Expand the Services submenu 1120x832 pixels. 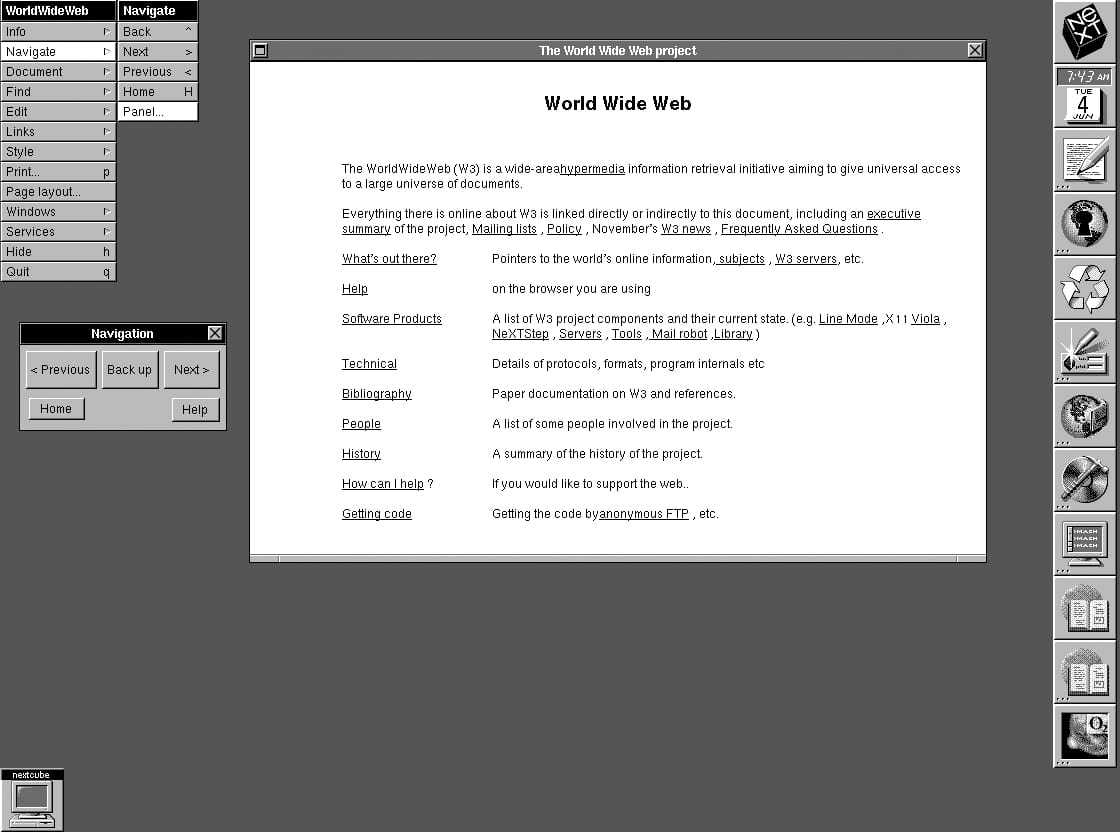58,231
